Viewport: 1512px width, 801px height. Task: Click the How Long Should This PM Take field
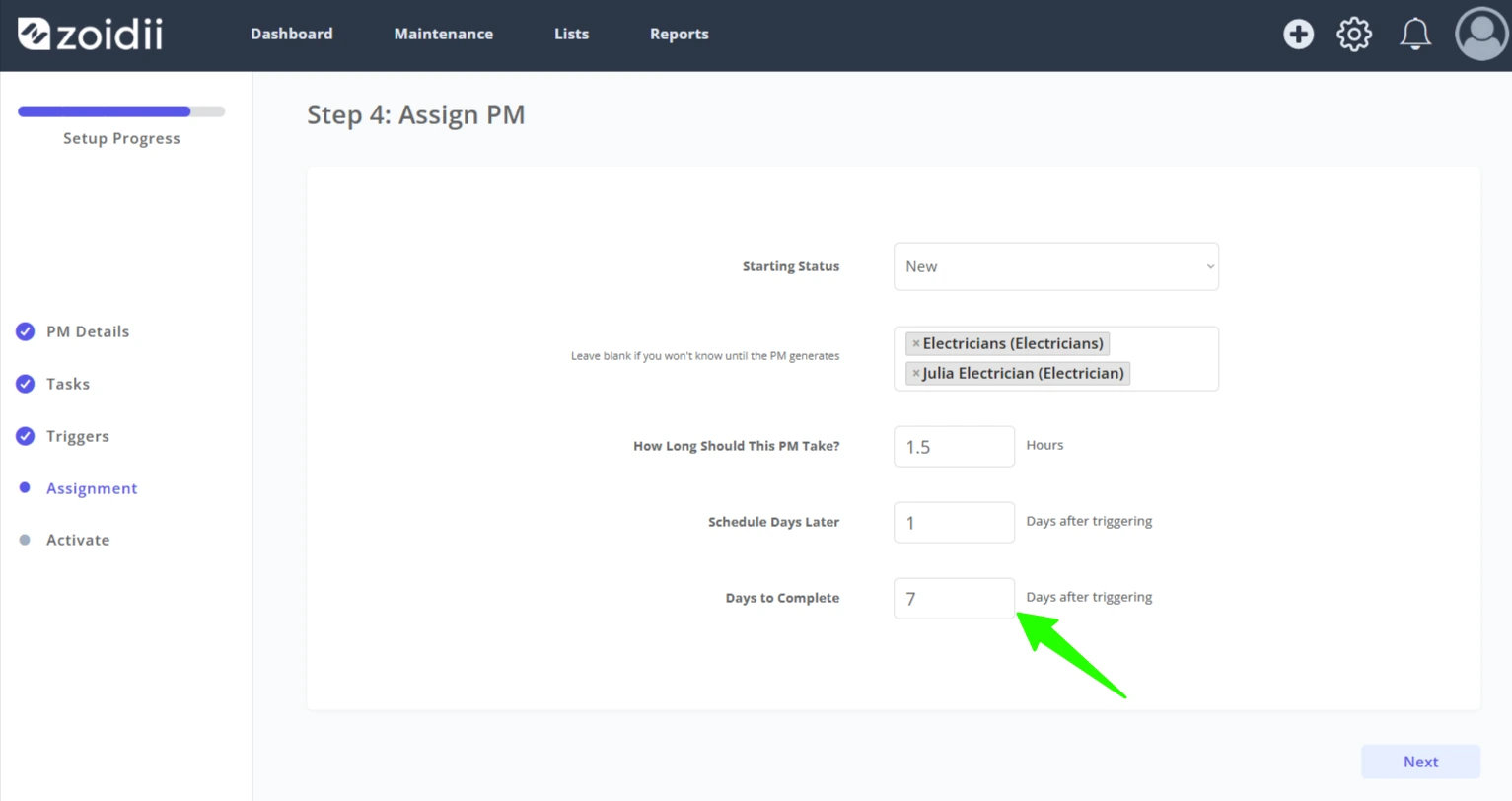954,447
